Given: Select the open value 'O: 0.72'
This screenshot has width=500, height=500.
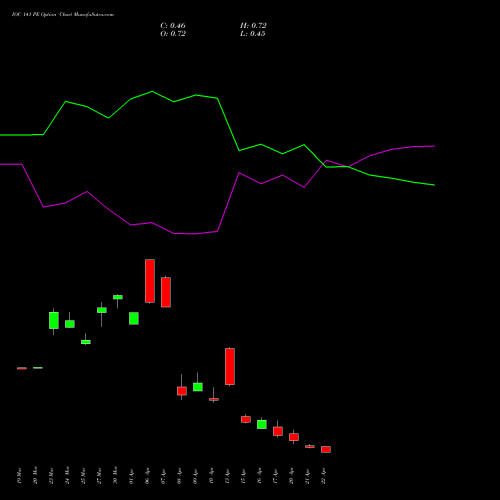Looking at the screenshot, I should (x=173, y=34).
